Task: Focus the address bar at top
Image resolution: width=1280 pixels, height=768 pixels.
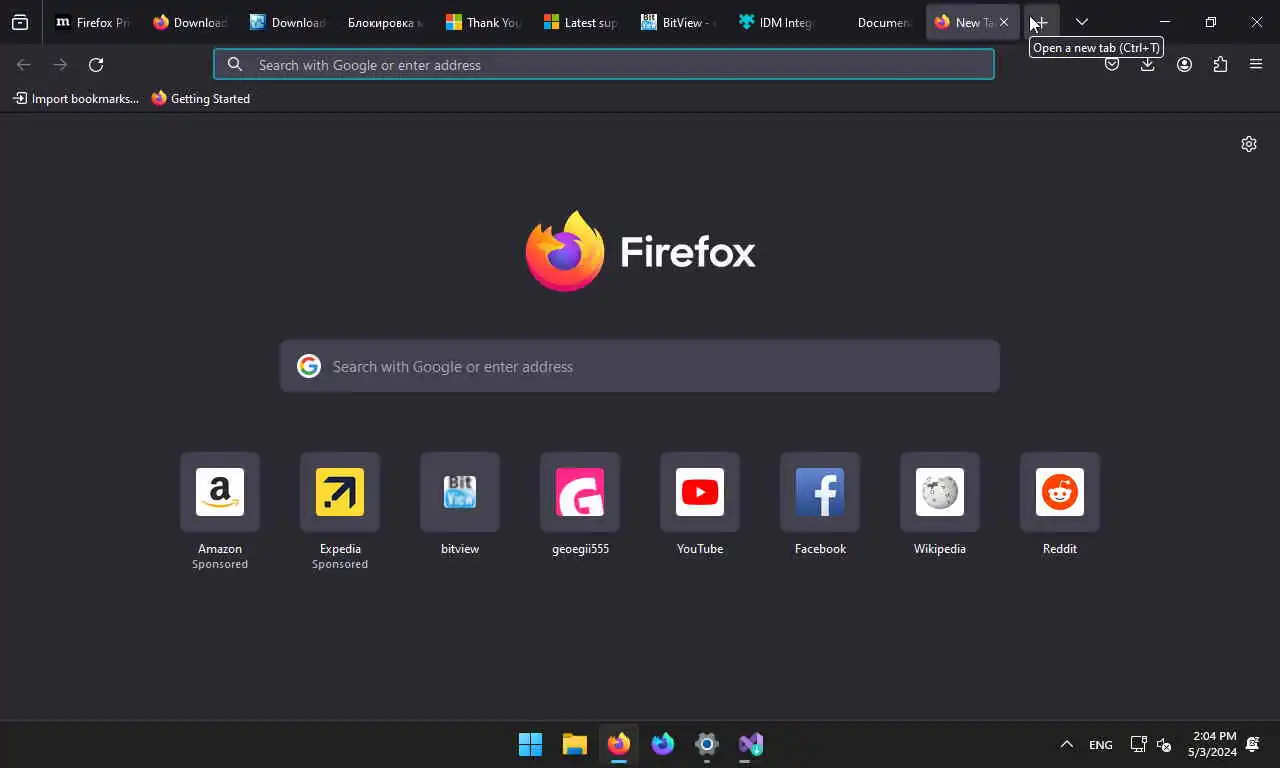Action: pos(604,65)
